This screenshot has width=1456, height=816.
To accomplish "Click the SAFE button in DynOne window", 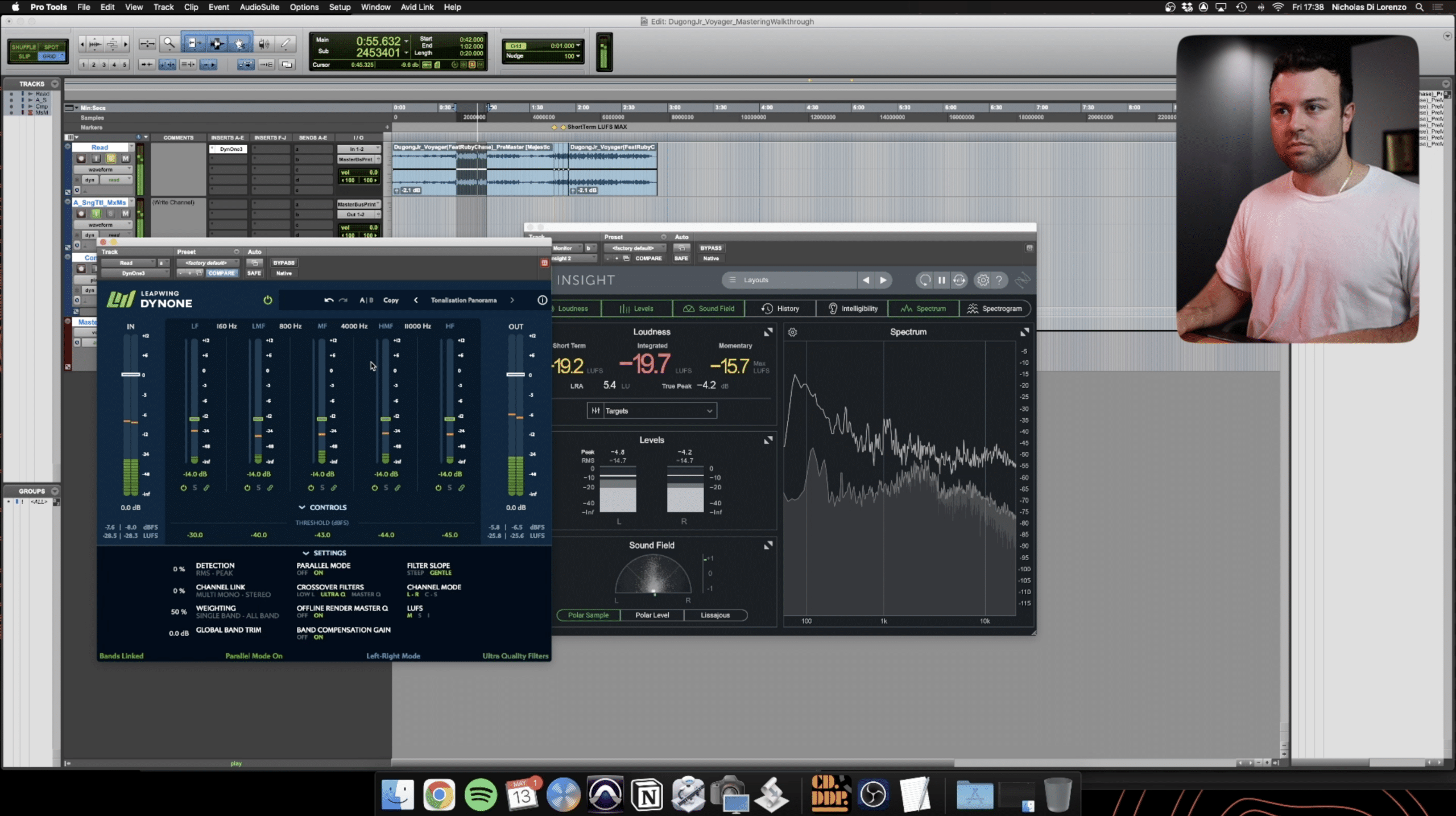I will [x=254, y=273].
